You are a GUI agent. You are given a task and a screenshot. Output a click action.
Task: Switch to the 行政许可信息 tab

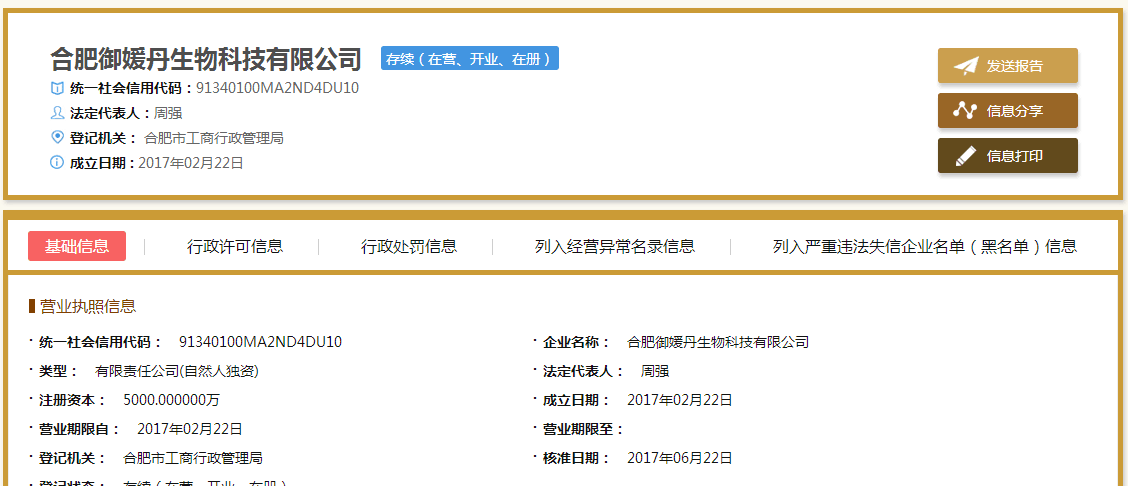235,246
